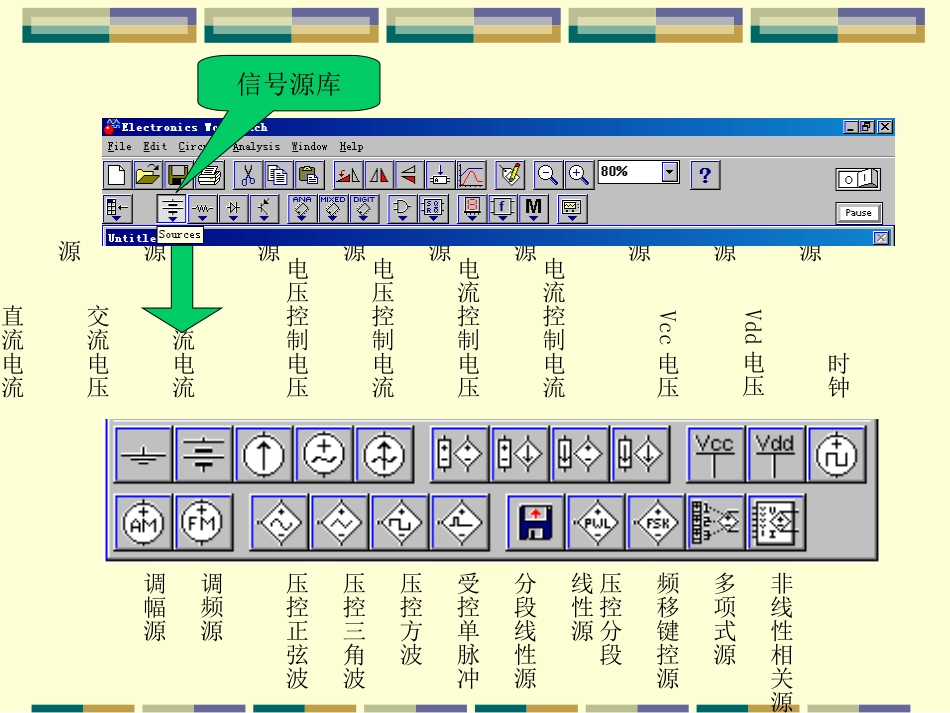Flip component horizontally icon

click(379, 176)
